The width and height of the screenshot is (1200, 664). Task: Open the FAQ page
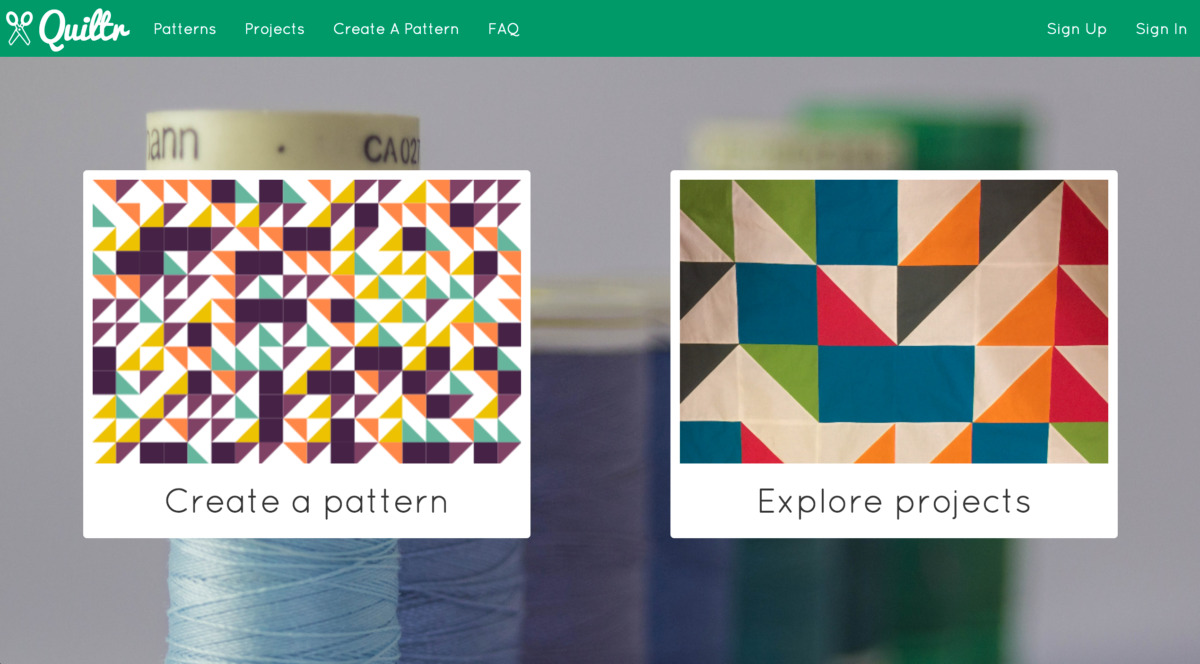503,29
